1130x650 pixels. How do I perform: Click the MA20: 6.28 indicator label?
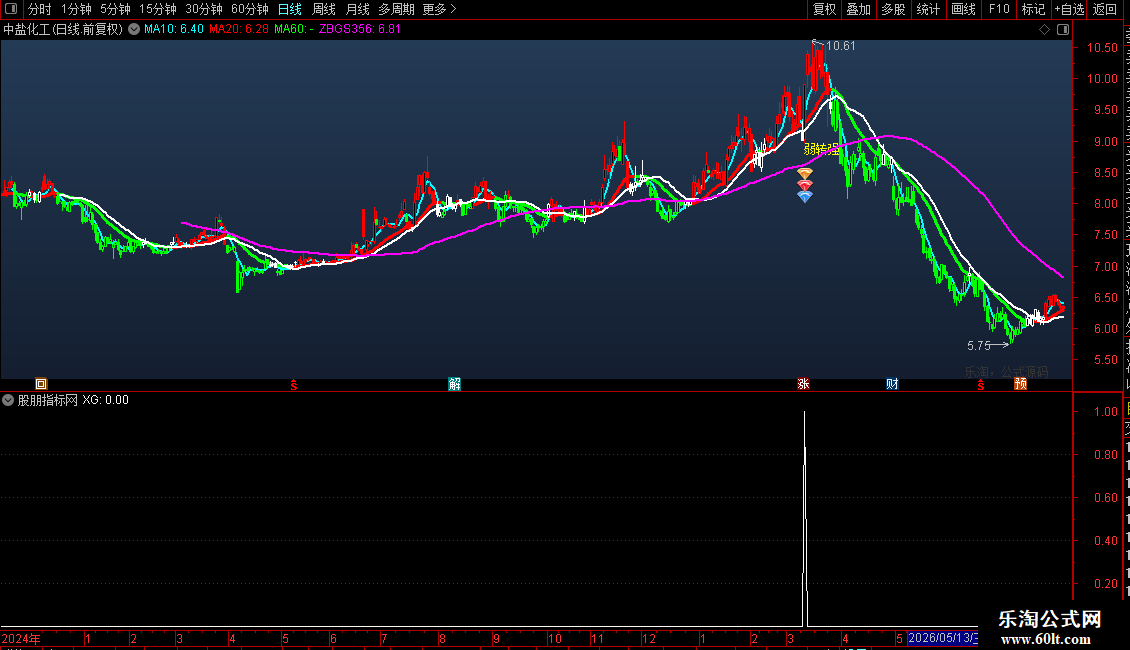tap(239, 29)
